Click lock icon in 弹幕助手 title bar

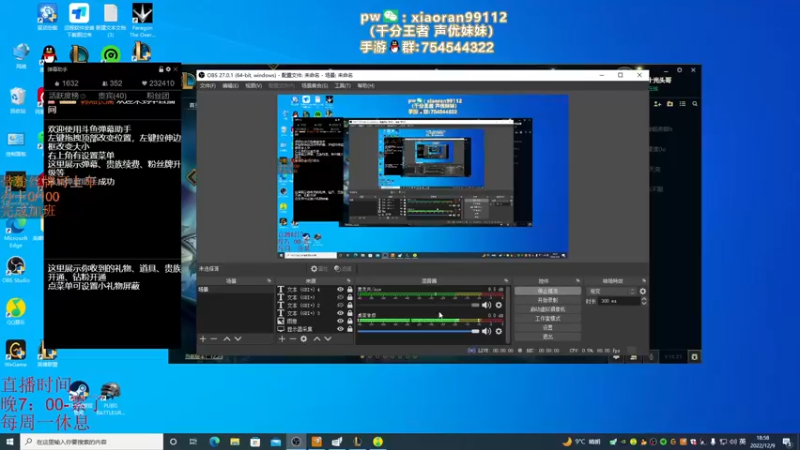pos(161,69)
